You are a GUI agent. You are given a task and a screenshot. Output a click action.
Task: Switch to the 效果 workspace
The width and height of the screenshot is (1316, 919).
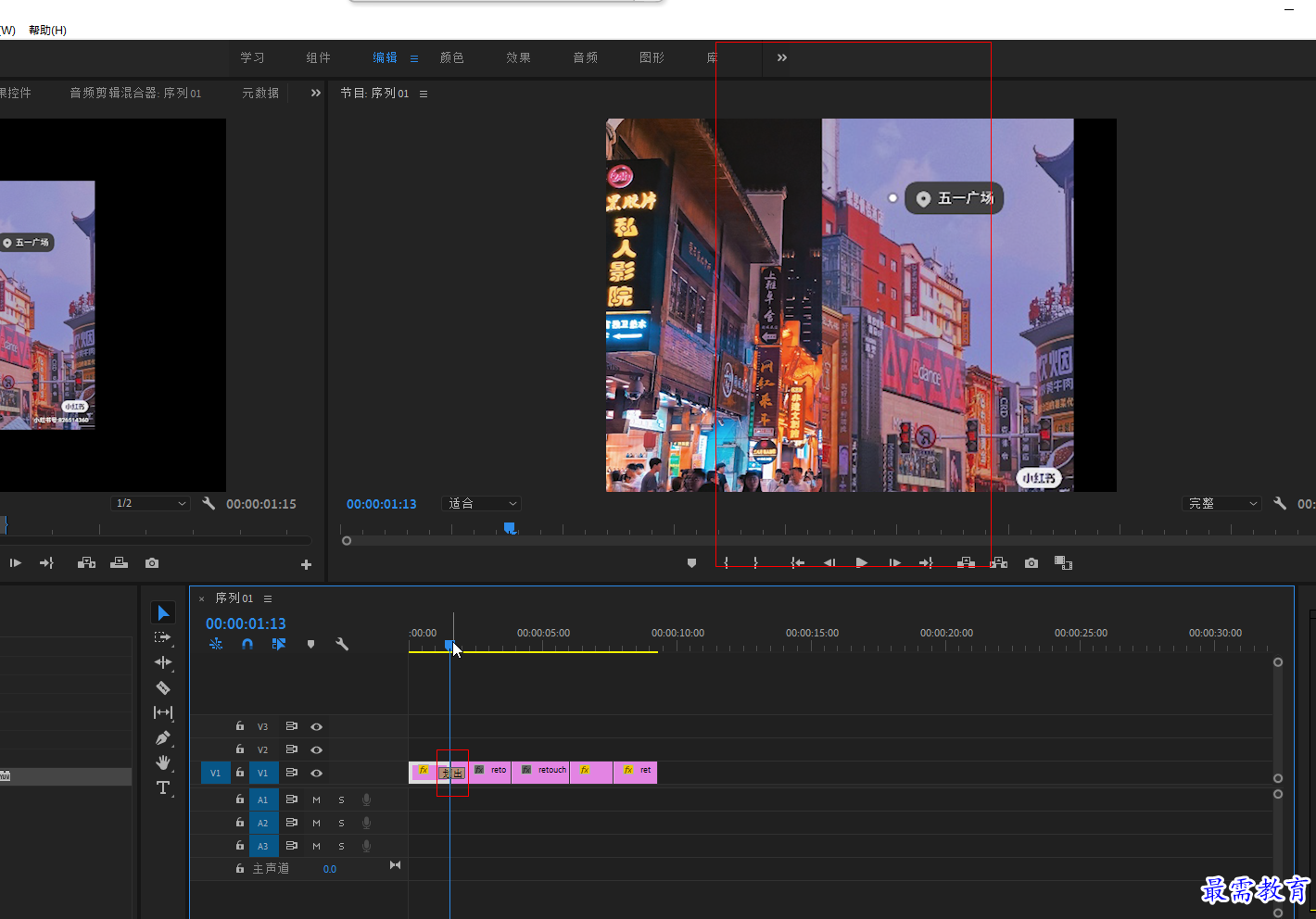518,57
